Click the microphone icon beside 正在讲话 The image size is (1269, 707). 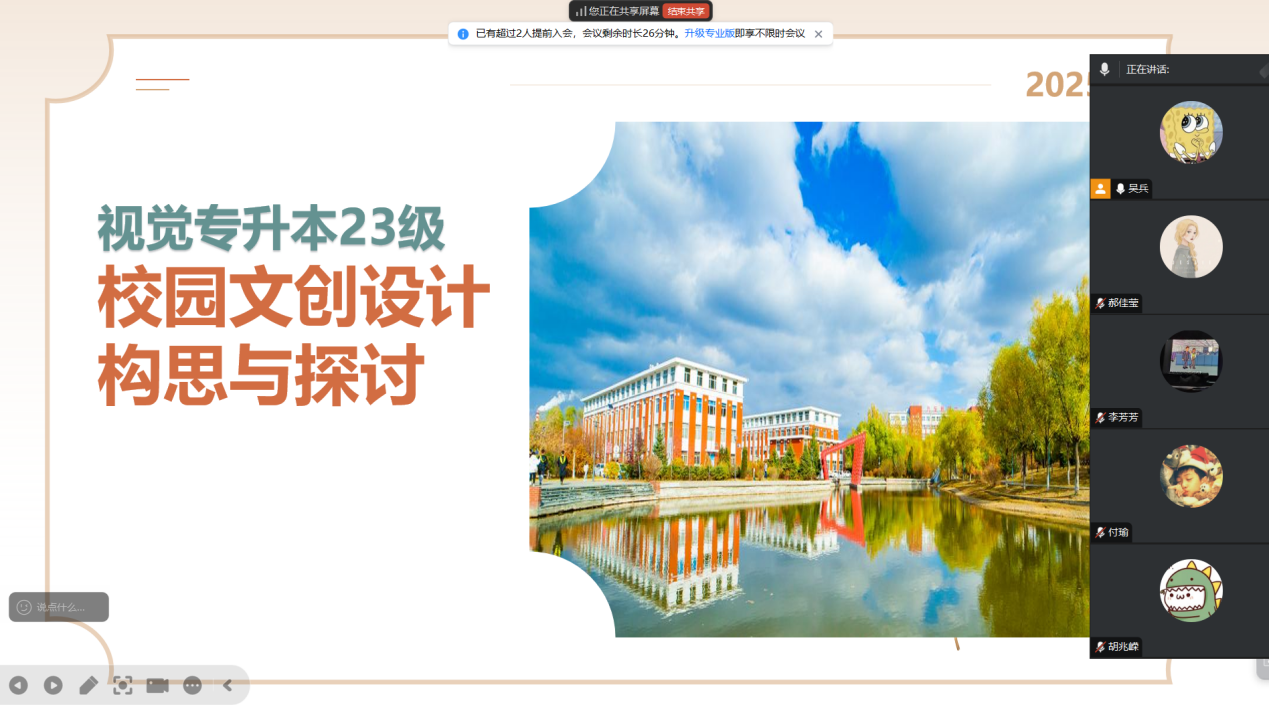(x=1104, y=69)
